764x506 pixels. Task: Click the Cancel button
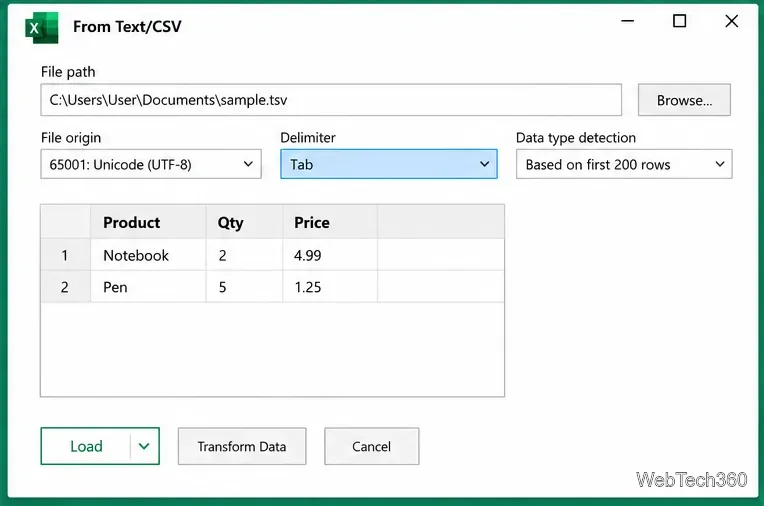click(372, 446)
